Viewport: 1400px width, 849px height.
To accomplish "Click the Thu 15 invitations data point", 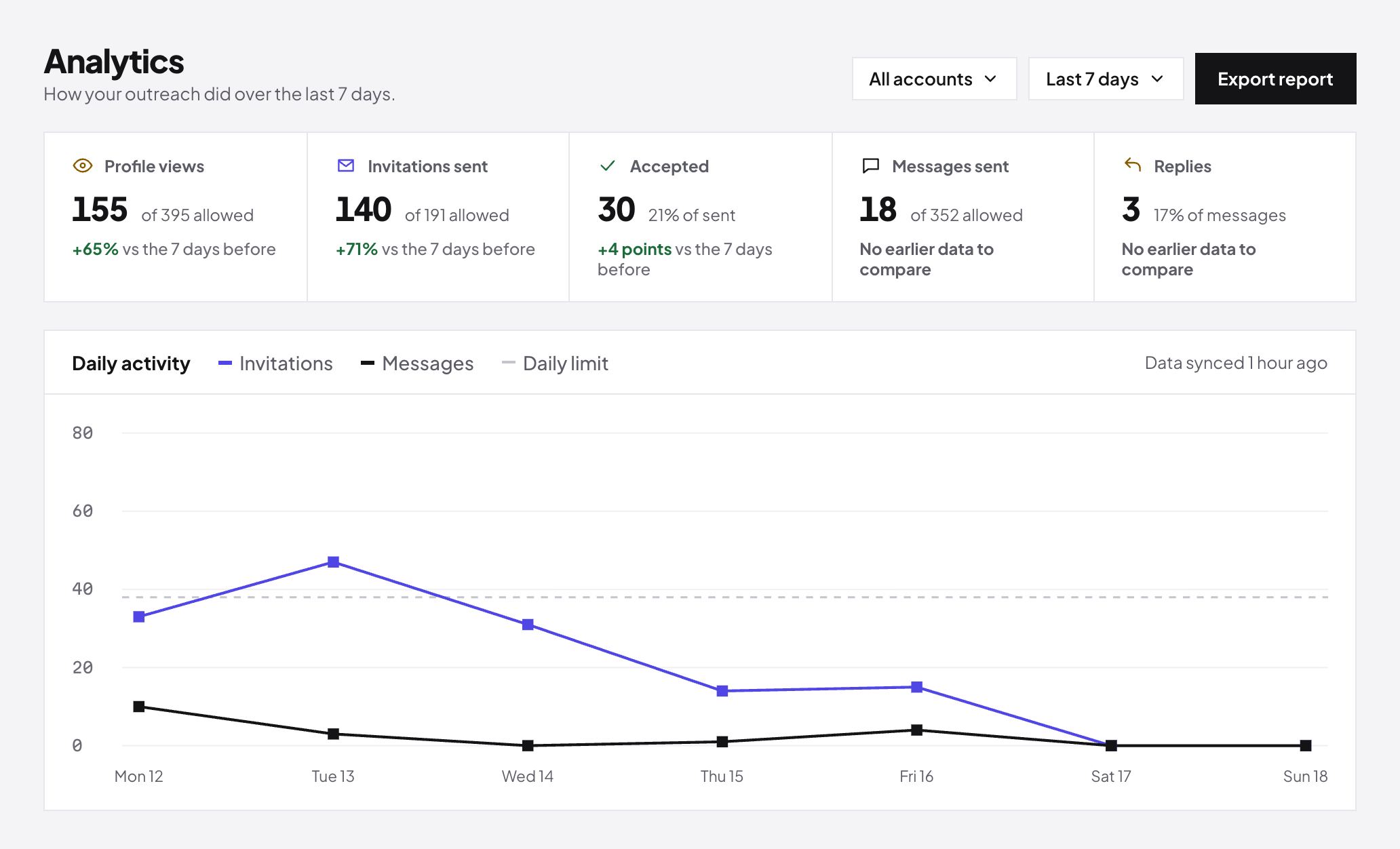I will 722,691.
